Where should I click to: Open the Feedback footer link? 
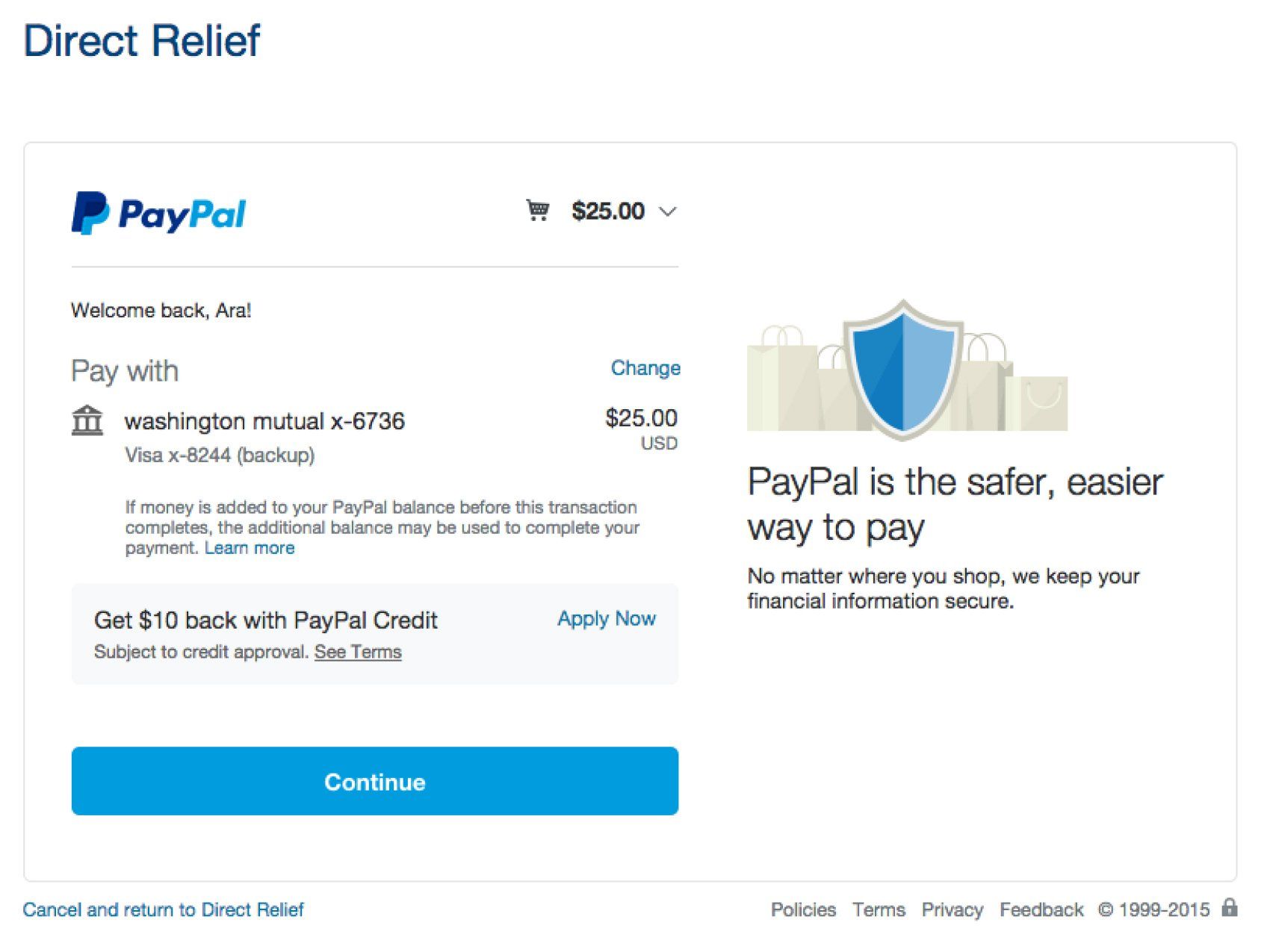coord(1041,909)
